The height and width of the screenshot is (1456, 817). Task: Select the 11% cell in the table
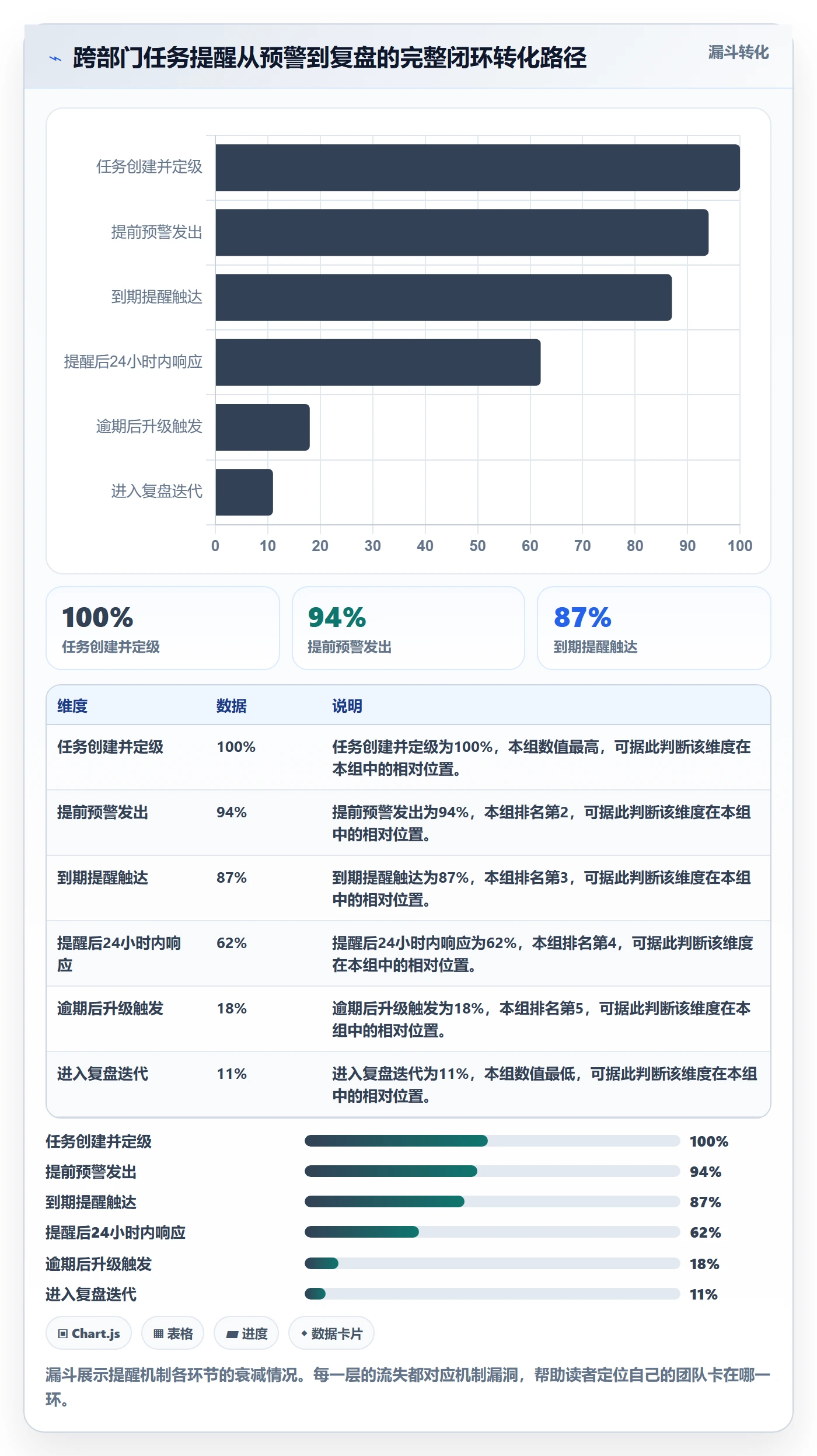[x=232, y=1074]
